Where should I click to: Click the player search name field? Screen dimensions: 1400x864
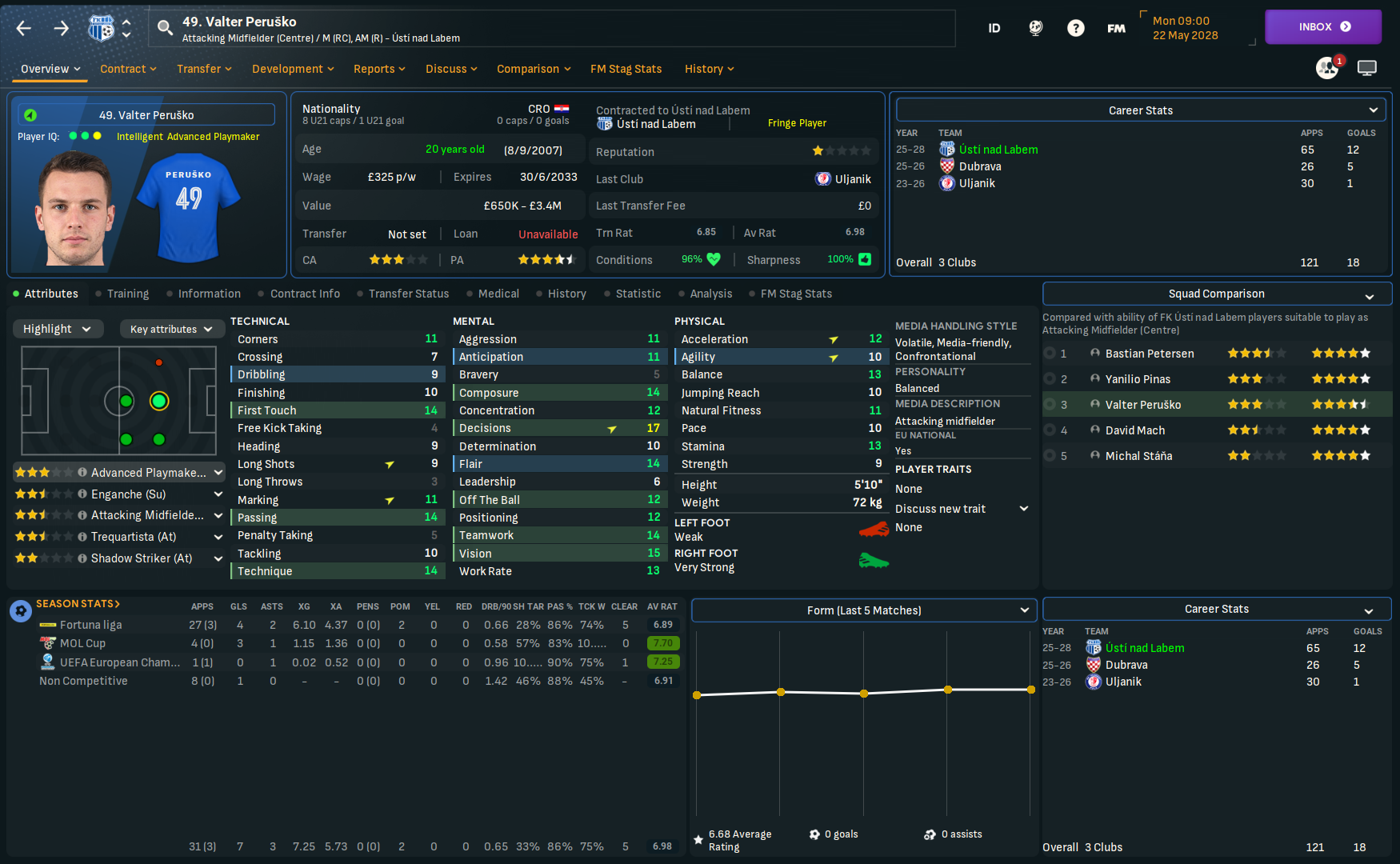click(x=552, y=29)
